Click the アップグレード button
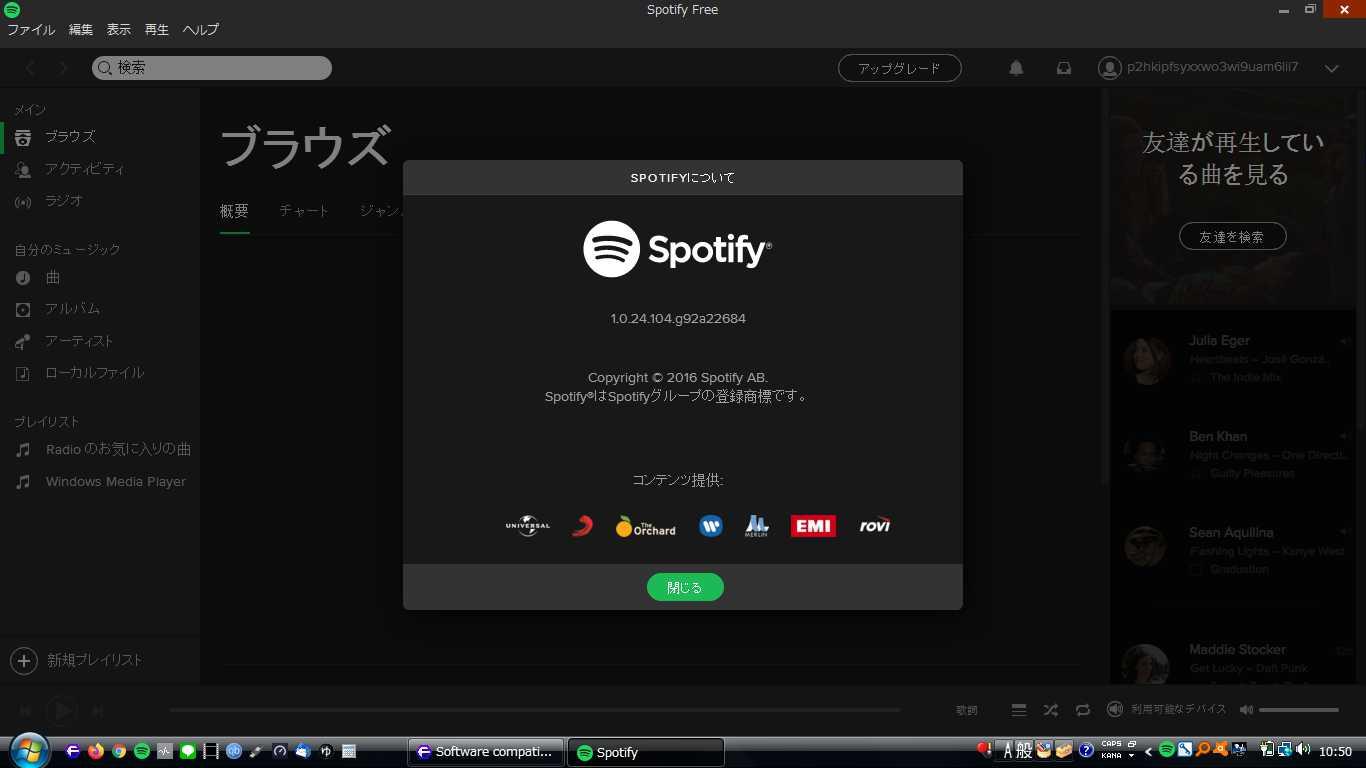Viewport: 1366px width, 768px height. 900,68
